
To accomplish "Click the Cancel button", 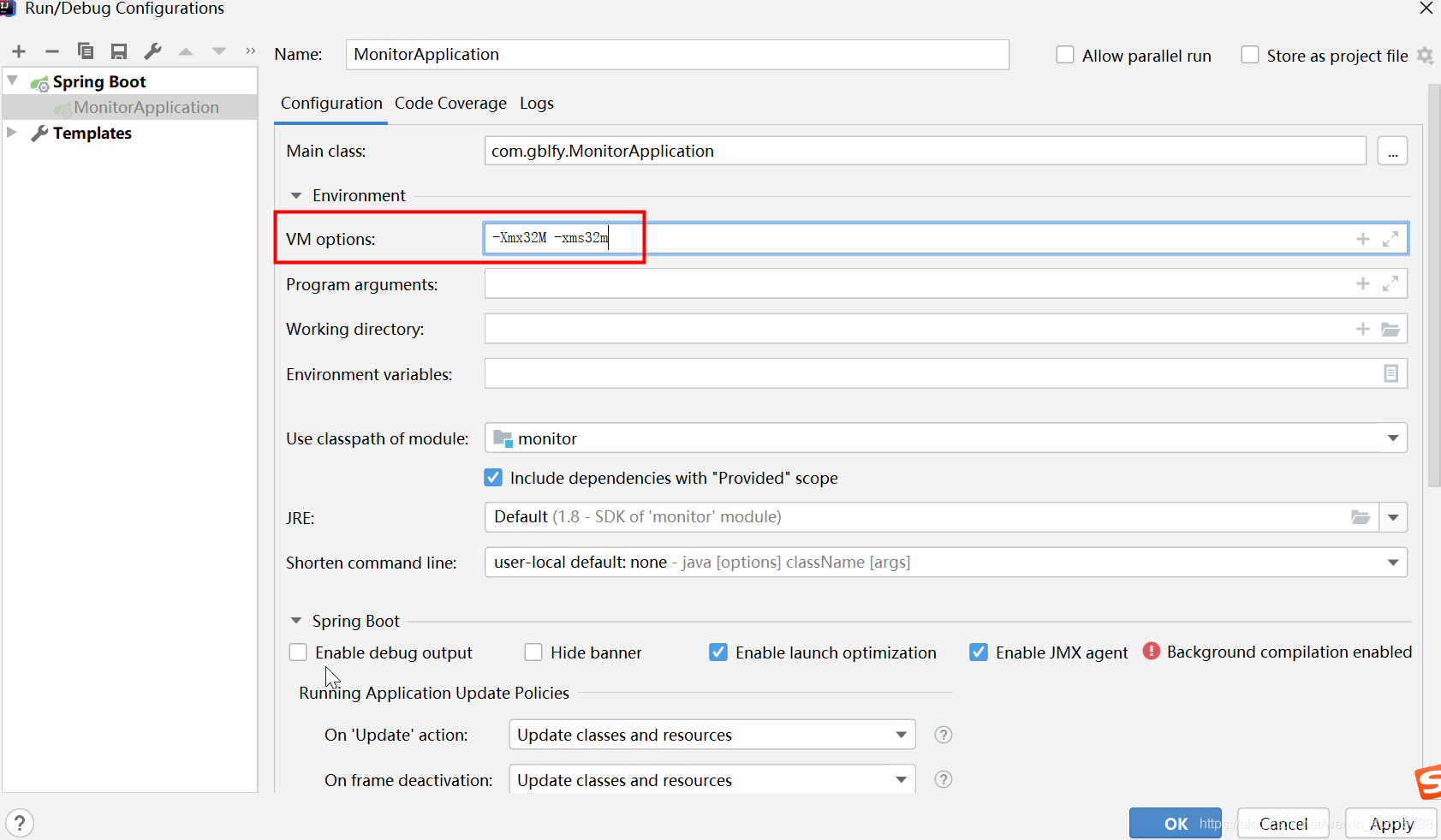I will click(1283, 823).
